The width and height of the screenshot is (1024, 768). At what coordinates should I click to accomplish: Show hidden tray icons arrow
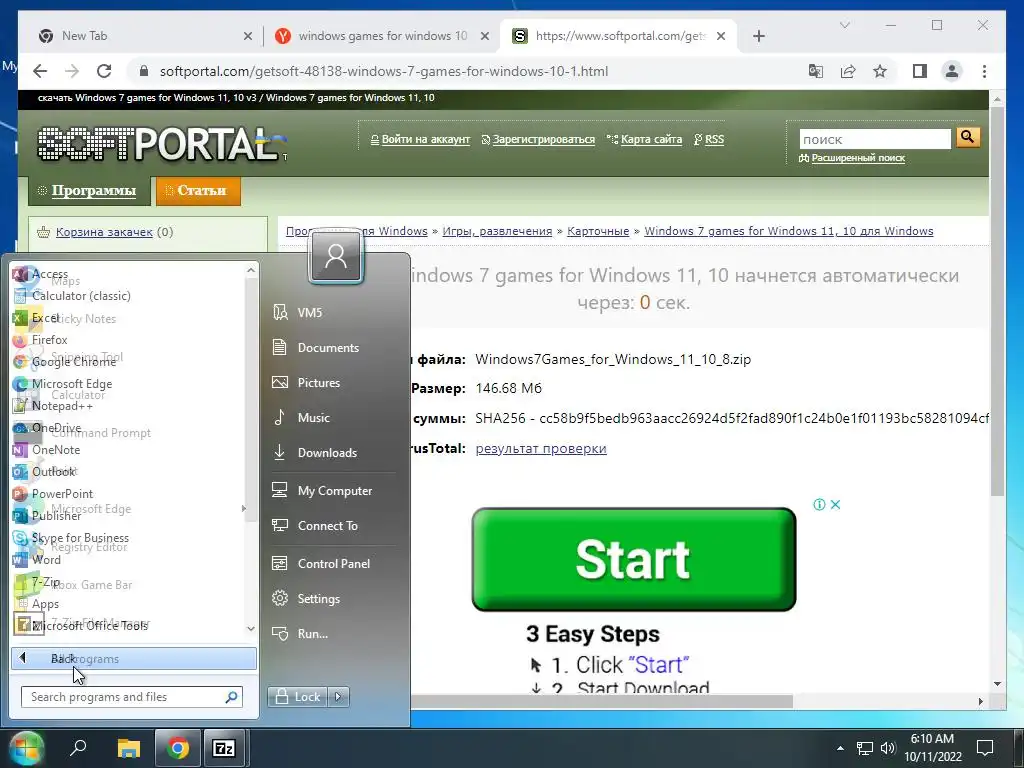[x=840, y=748]
